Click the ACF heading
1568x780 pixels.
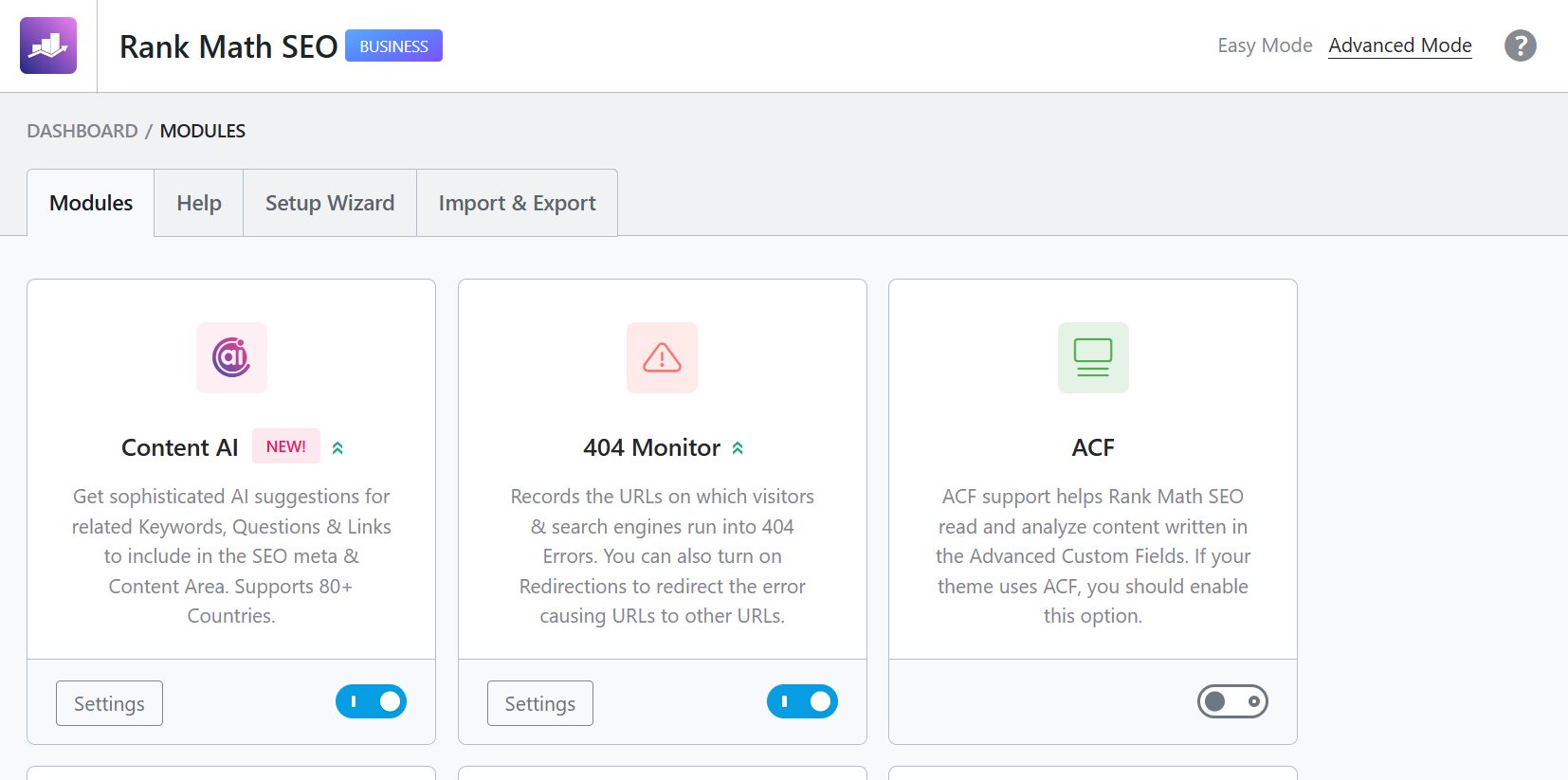point(1093,447)
